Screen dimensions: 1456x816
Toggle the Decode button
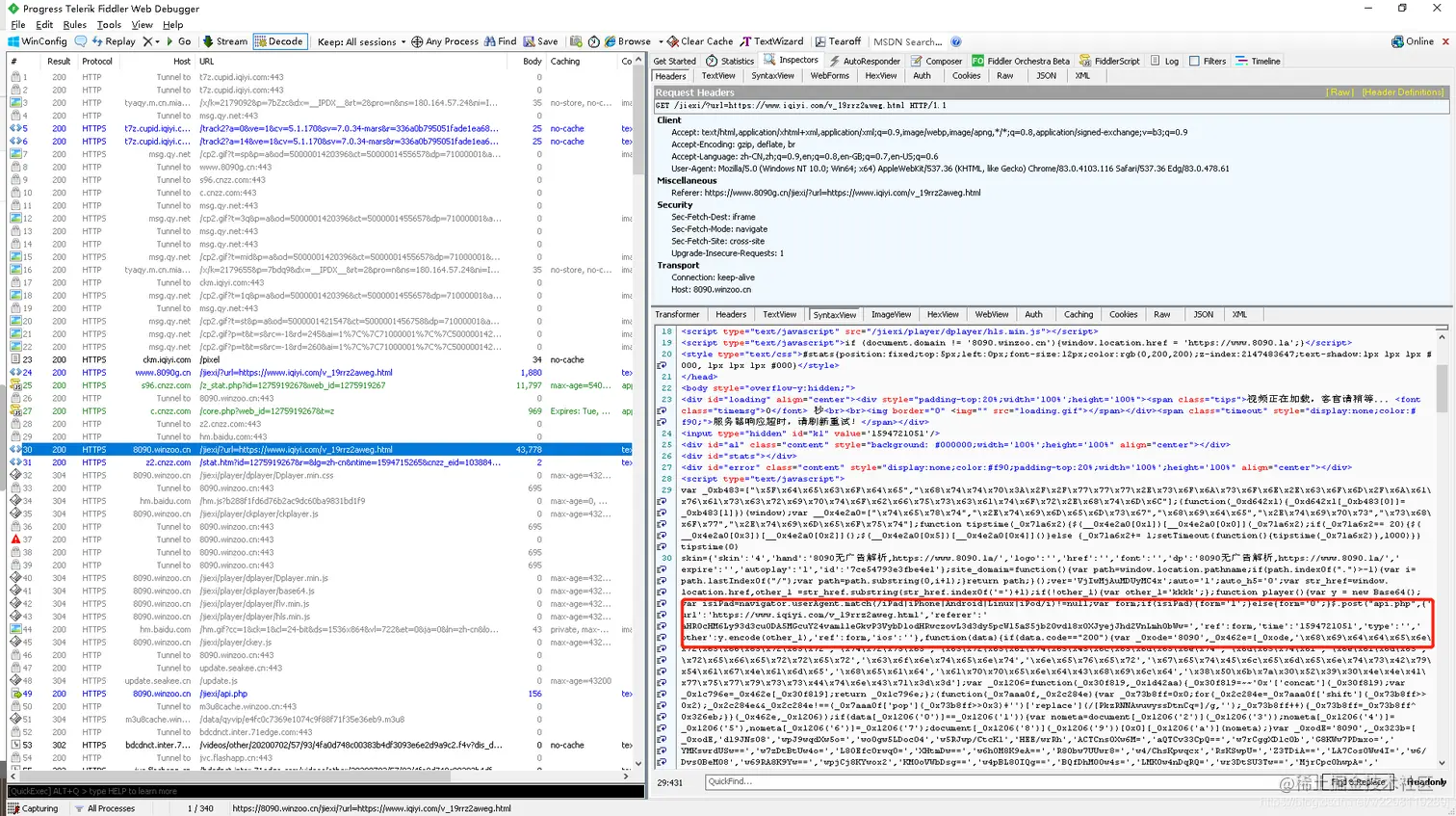pyautogui.click(x=279, y=41)
